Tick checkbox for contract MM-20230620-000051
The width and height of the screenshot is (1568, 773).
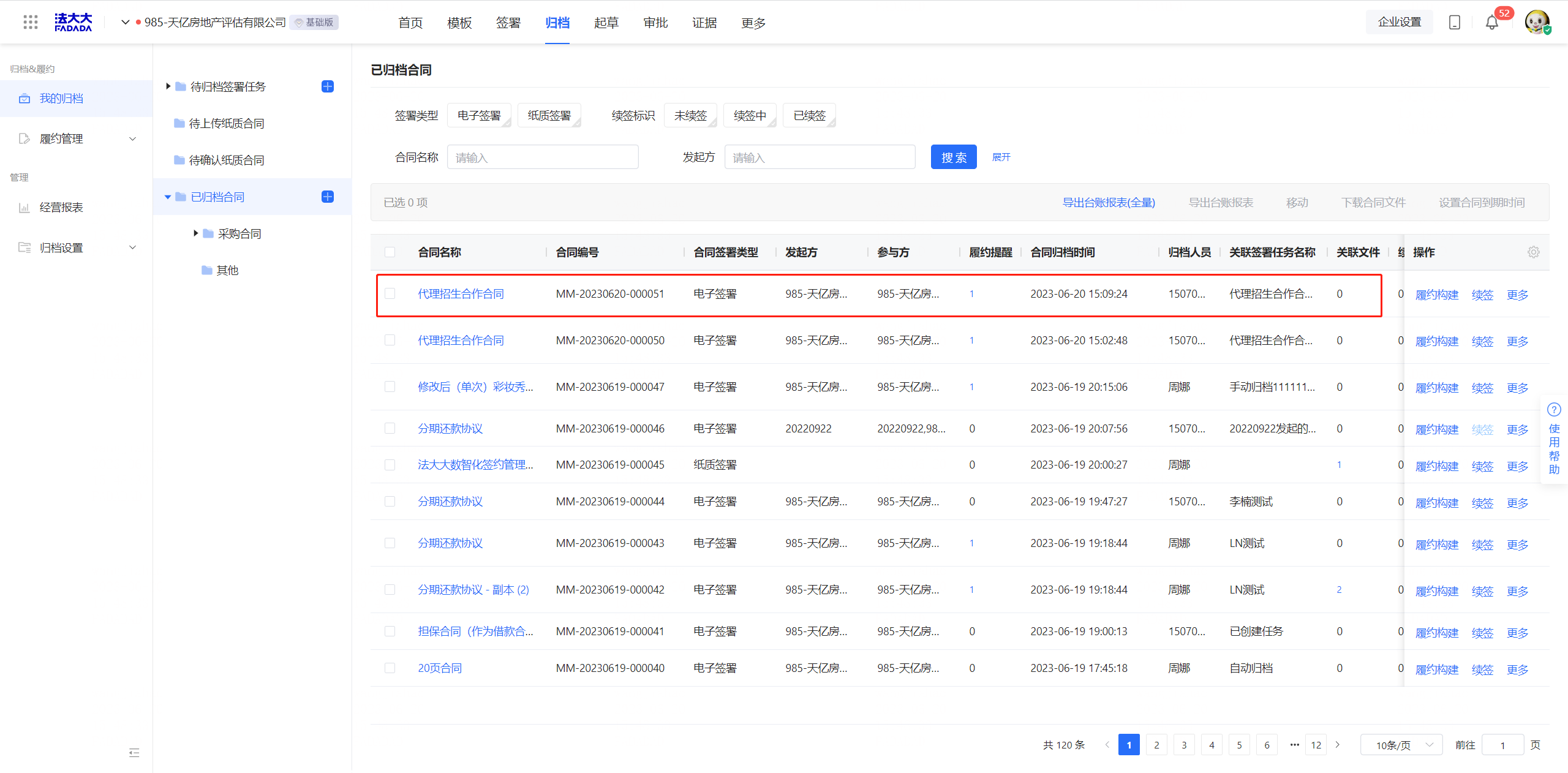pos(390,294)
